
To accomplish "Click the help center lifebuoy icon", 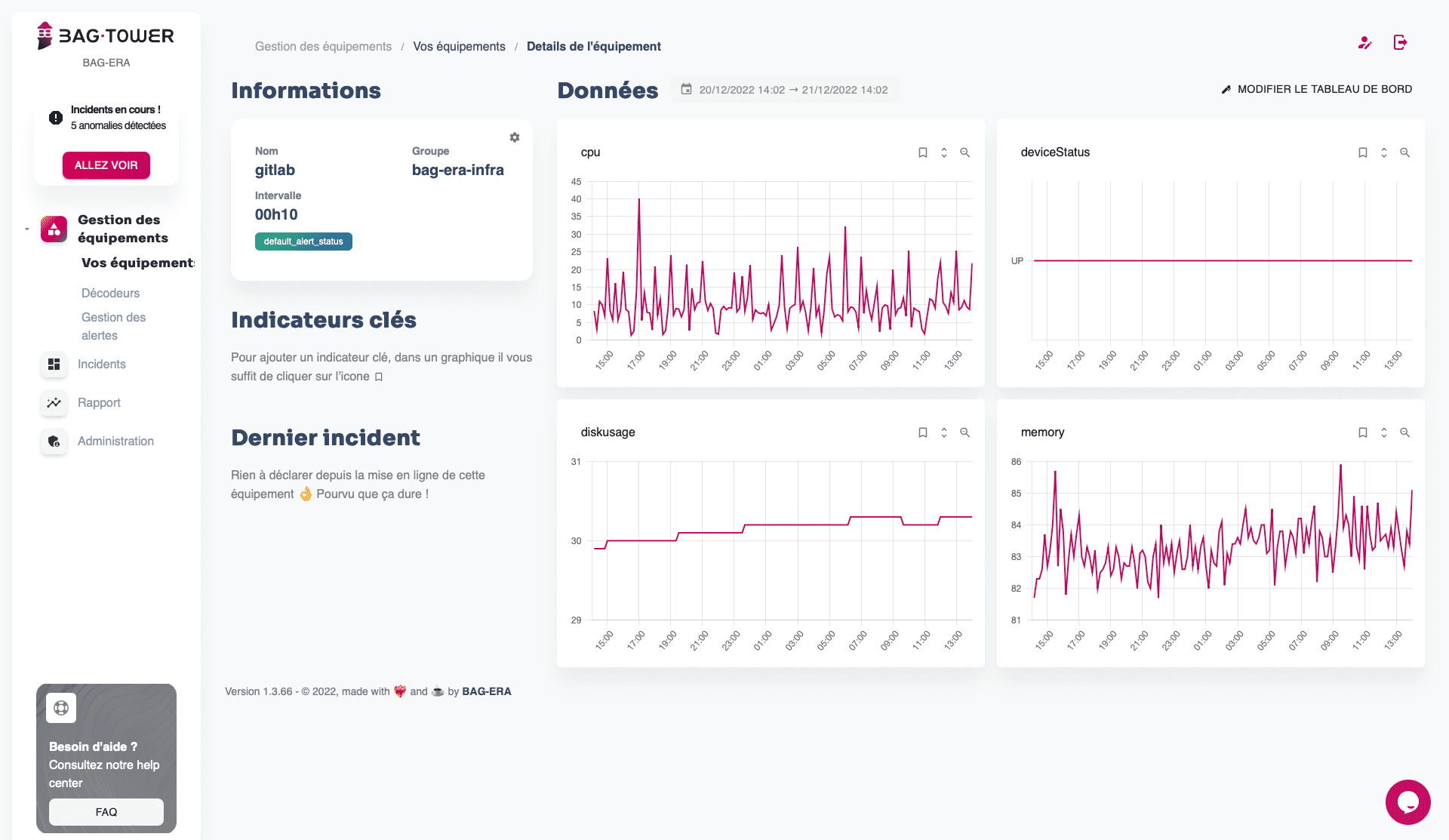I will 61,708.
